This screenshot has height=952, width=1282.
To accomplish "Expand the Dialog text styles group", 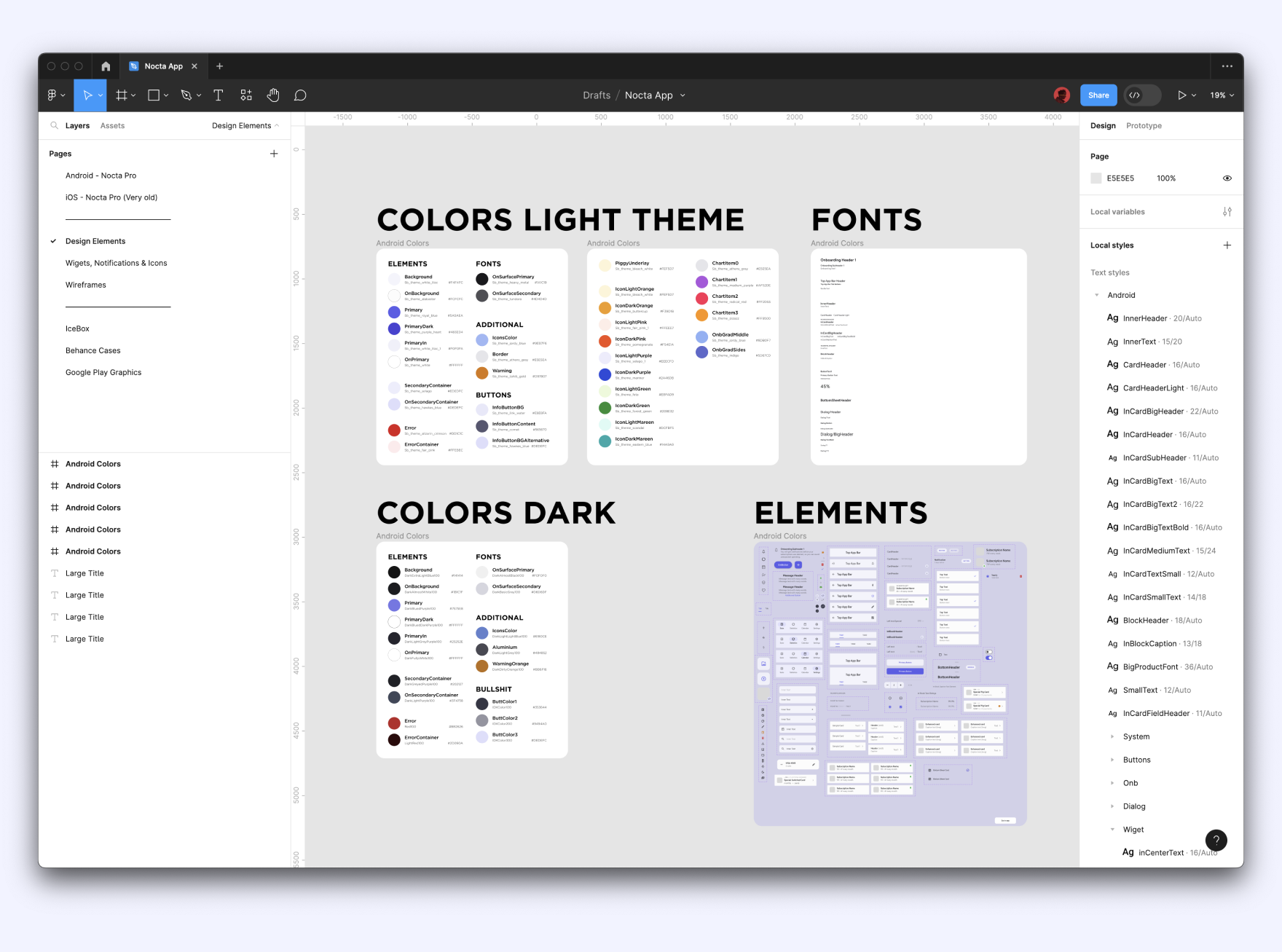I will (x=1112, y=806).
